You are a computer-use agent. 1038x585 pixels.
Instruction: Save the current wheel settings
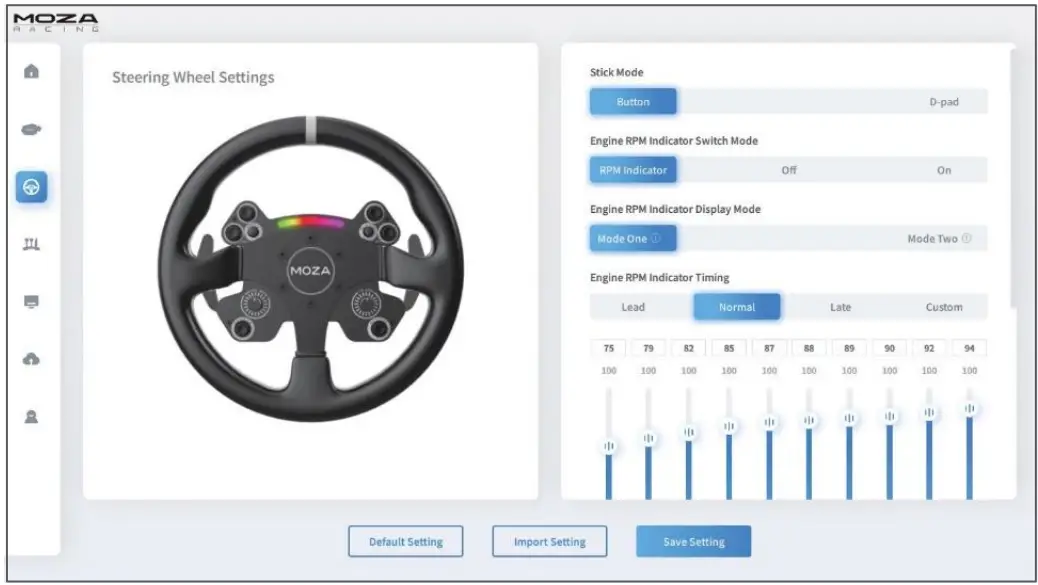(694, 541)
